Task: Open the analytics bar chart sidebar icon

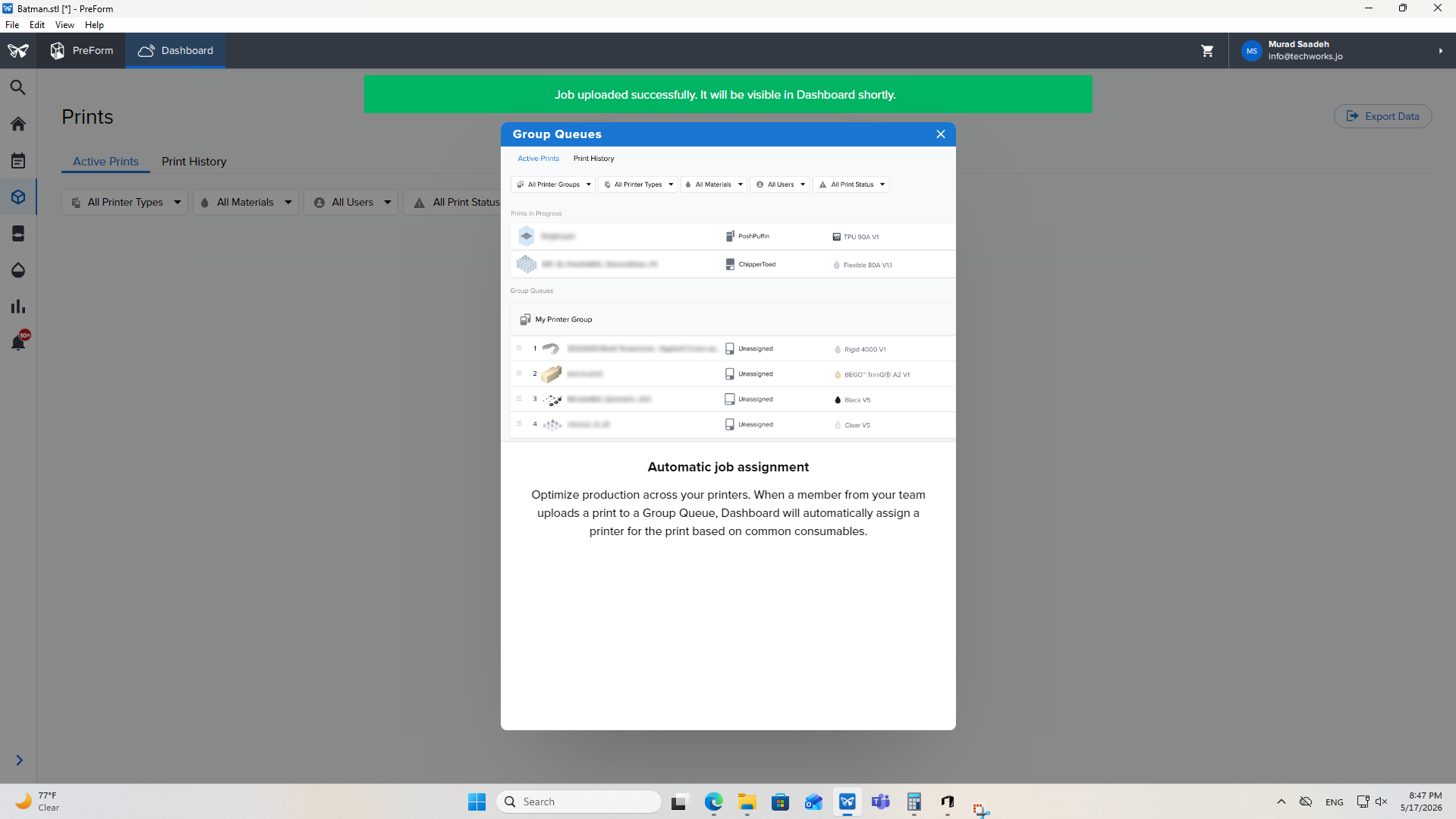Action: [x=18, y=307]
